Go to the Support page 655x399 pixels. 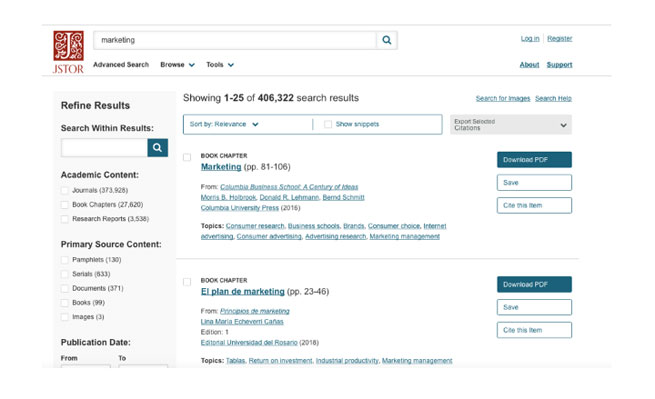tap(559, 65)
